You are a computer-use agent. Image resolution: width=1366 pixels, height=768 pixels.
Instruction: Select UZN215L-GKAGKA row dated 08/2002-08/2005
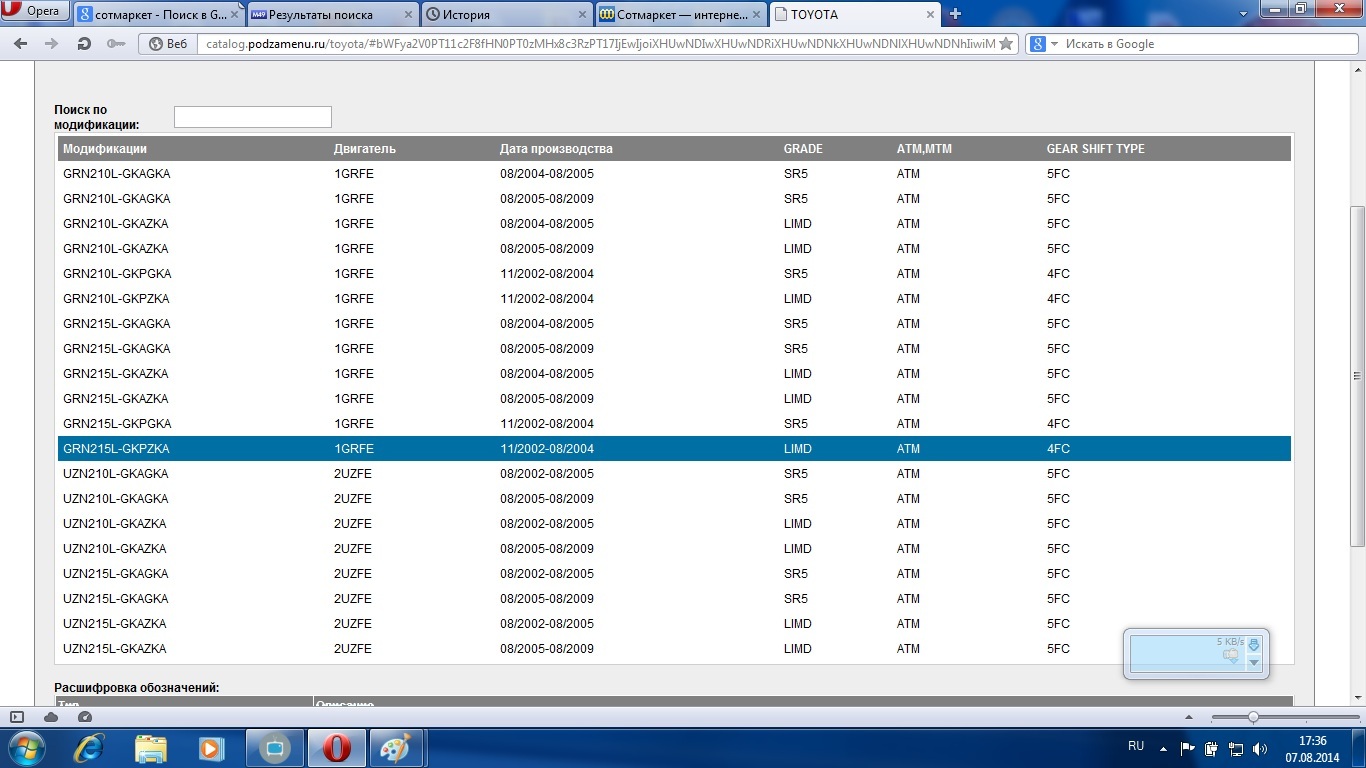[674, 574]
